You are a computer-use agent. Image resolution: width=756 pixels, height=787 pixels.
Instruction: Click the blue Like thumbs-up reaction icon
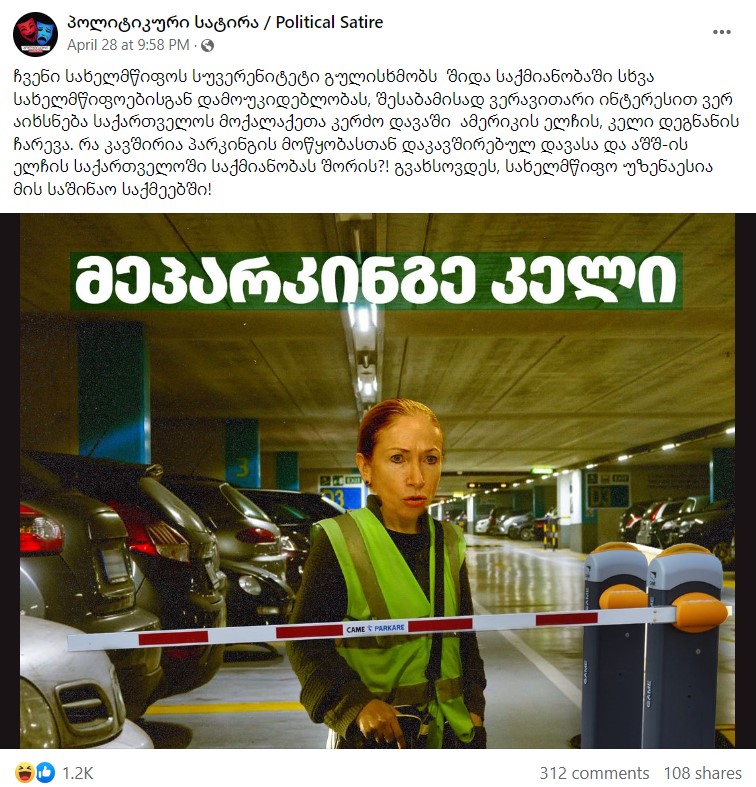click(x=45, y=772)
